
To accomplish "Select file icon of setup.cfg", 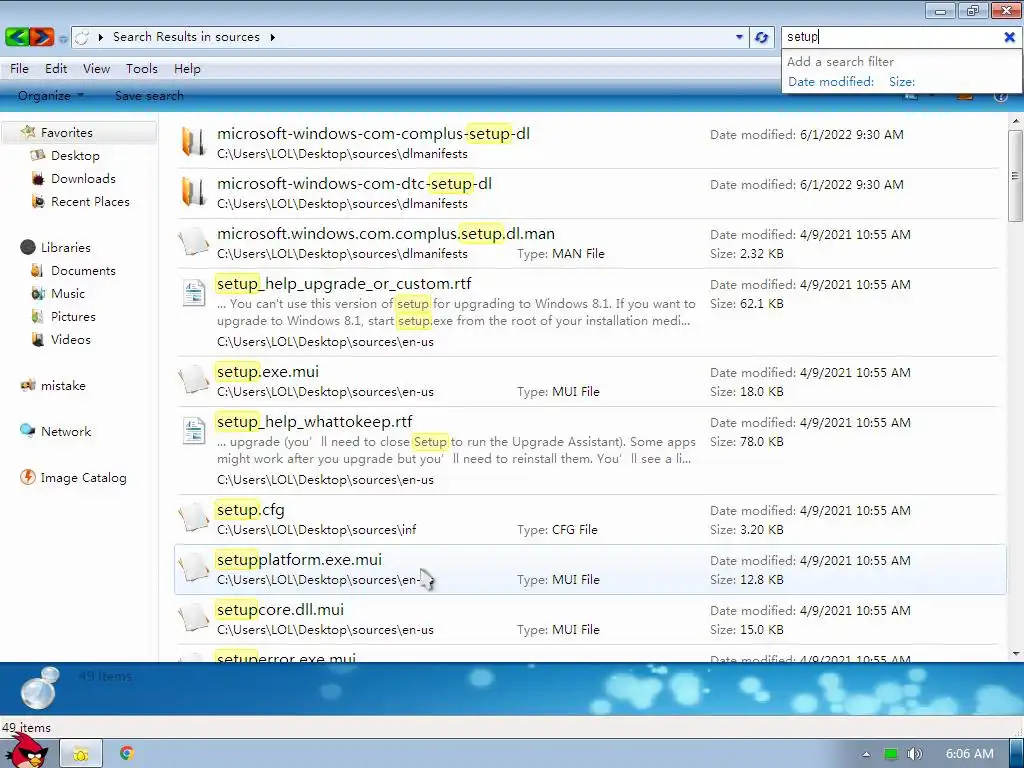I will tap(194, 518).
